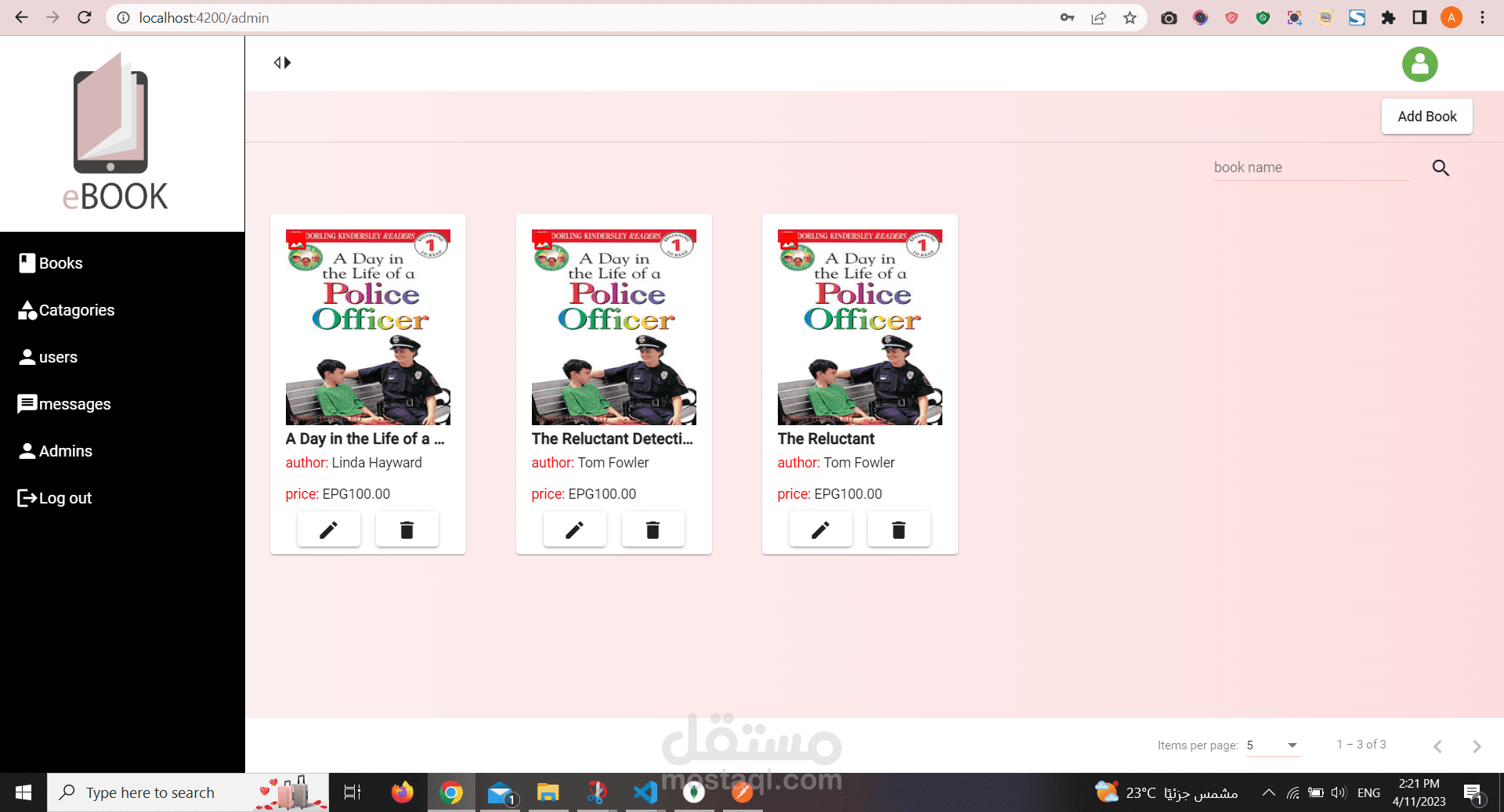Reload the page in Chrome

pyautogui.click(x=85, y=17)
